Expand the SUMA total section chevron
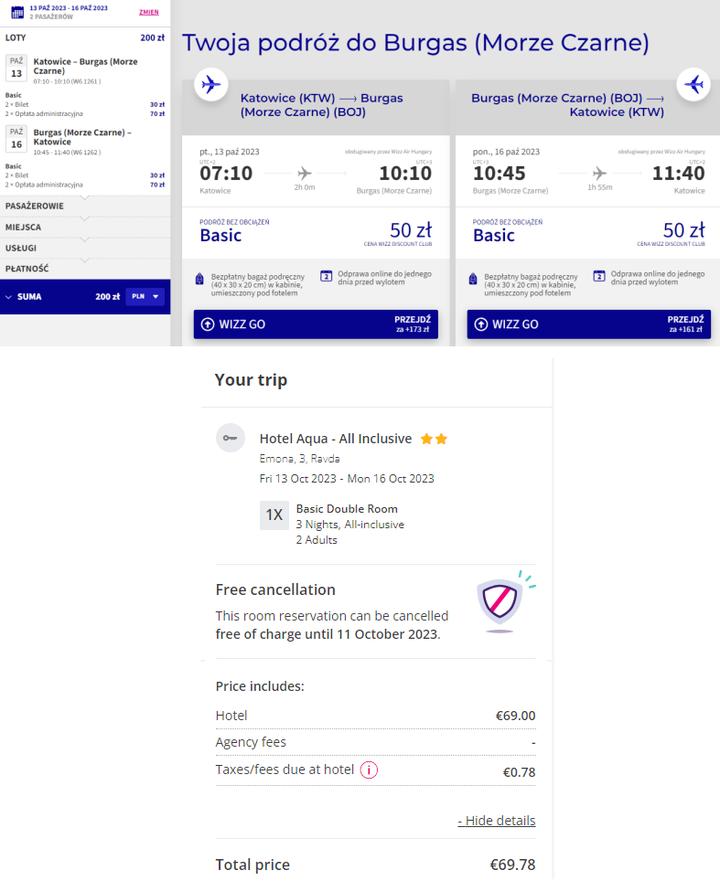The height and width of the screenshot is (881, 720). coord(10,297)
